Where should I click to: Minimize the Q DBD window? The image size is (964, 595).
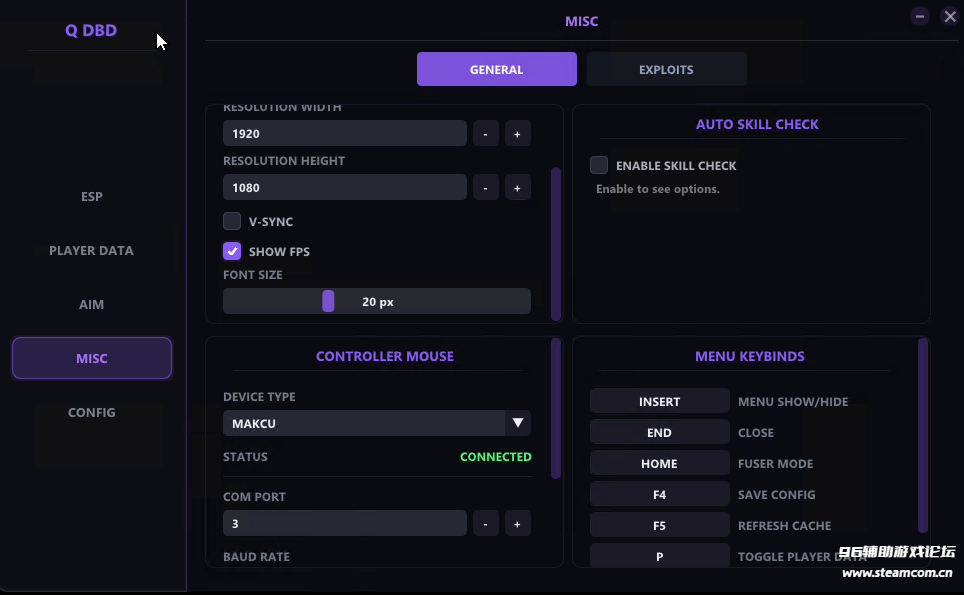[920, 17]
